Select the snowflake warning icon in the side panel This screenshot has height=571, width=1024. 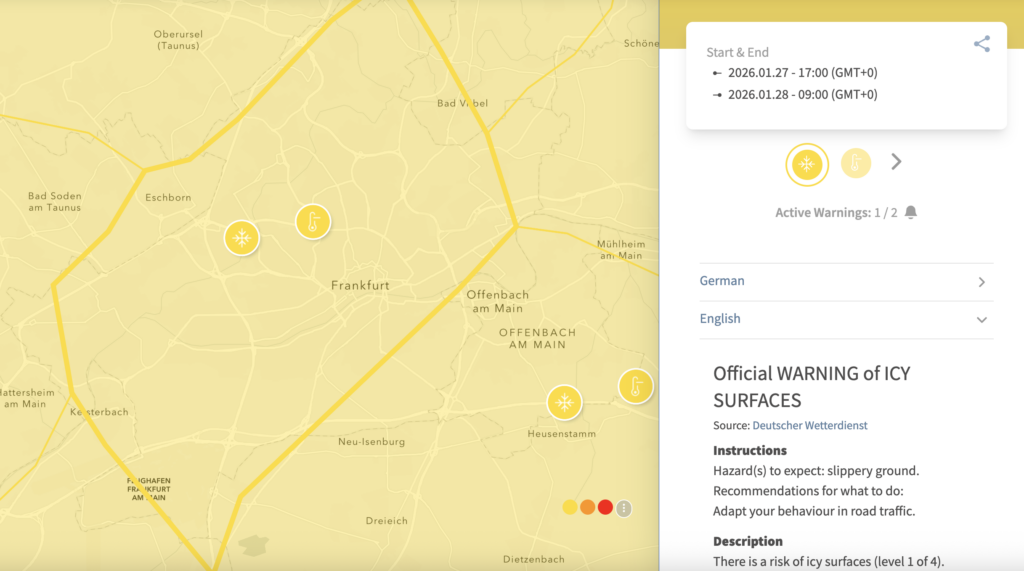807,165
